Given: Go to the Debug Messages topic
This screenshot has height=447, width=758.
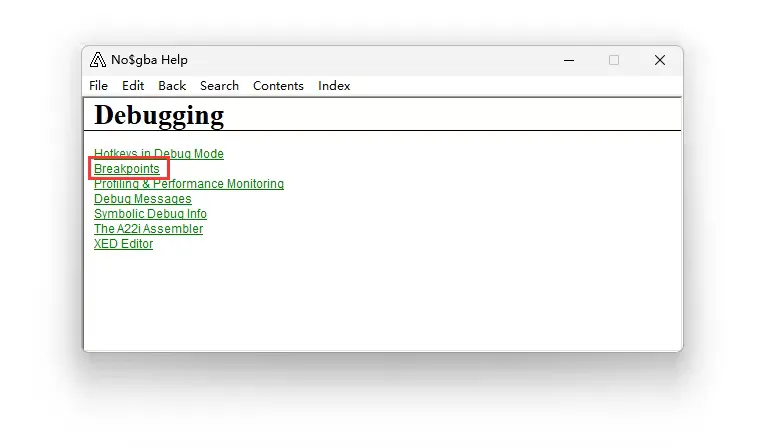Looking at the screenshot, I should (143, 199).
